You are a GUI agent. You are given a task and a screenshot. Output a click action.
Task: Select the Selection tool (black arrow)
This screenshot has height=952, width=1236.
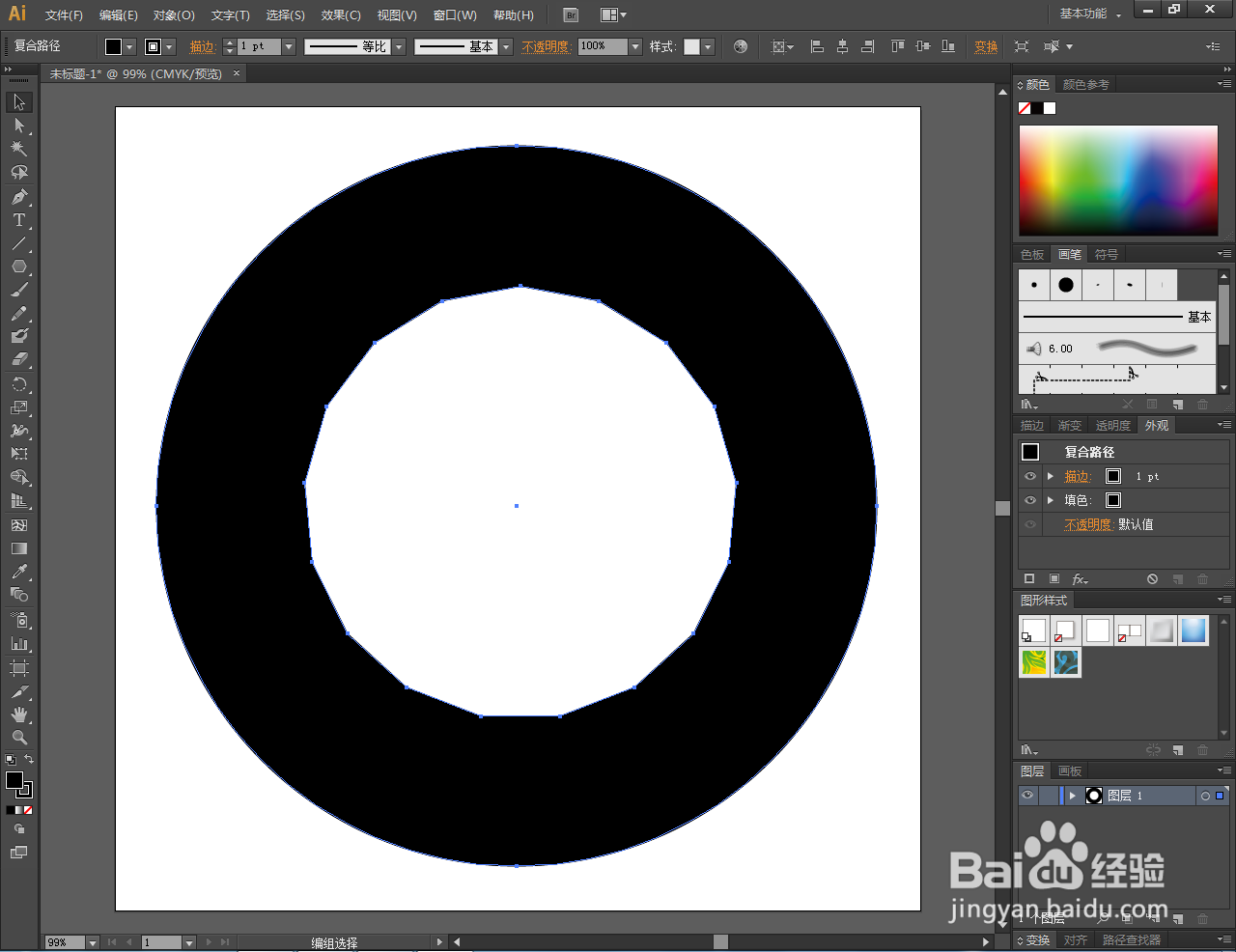(x=18, y=102)
